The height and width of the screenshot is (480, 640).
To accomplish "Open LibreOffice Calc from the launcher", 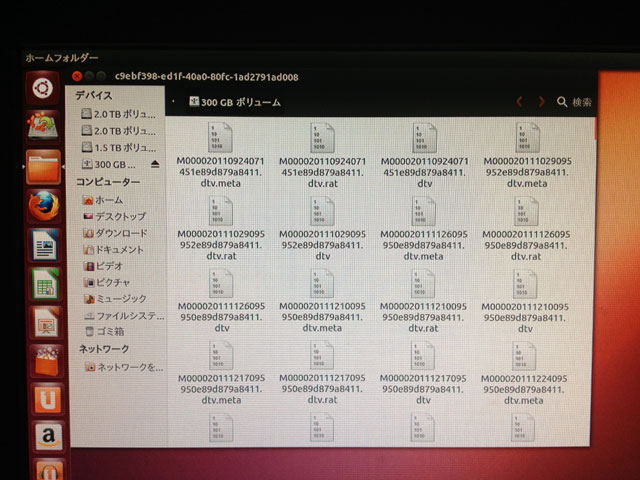I will (x=45, y=284).
